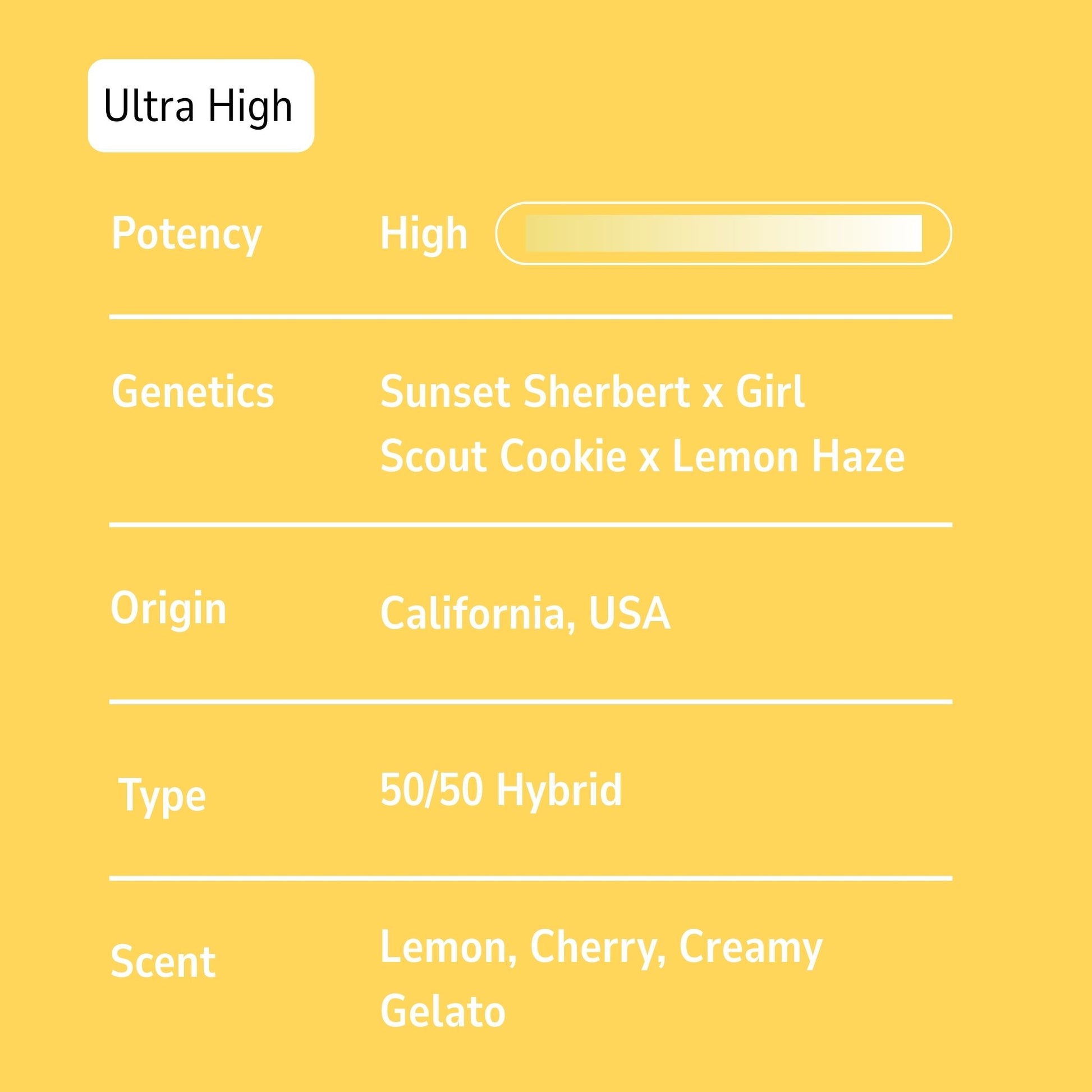Click the Potency label

click(186, 233)
